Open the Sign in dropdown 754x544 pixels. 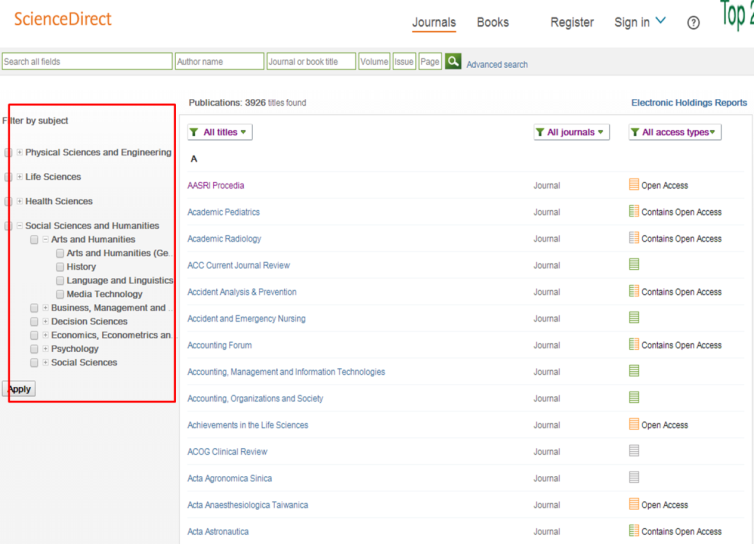coord(640,22)
